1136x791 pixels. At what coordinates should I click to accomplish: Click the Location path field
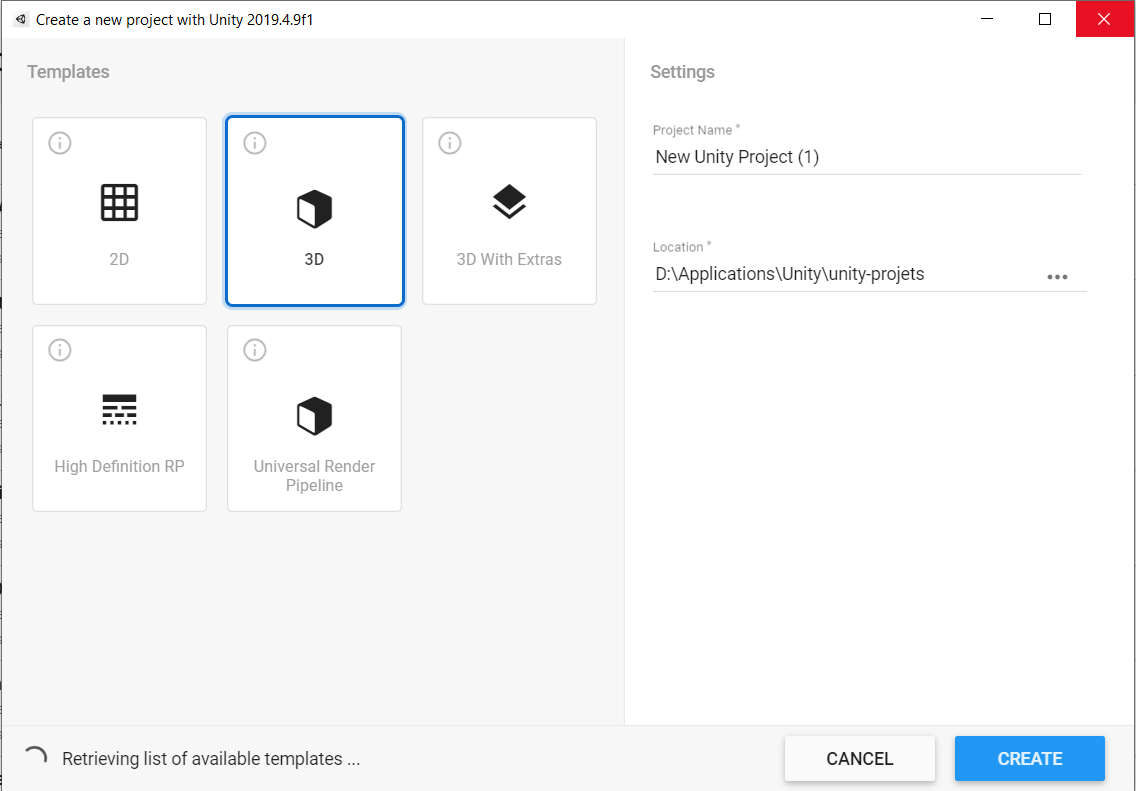coord(845,274)
